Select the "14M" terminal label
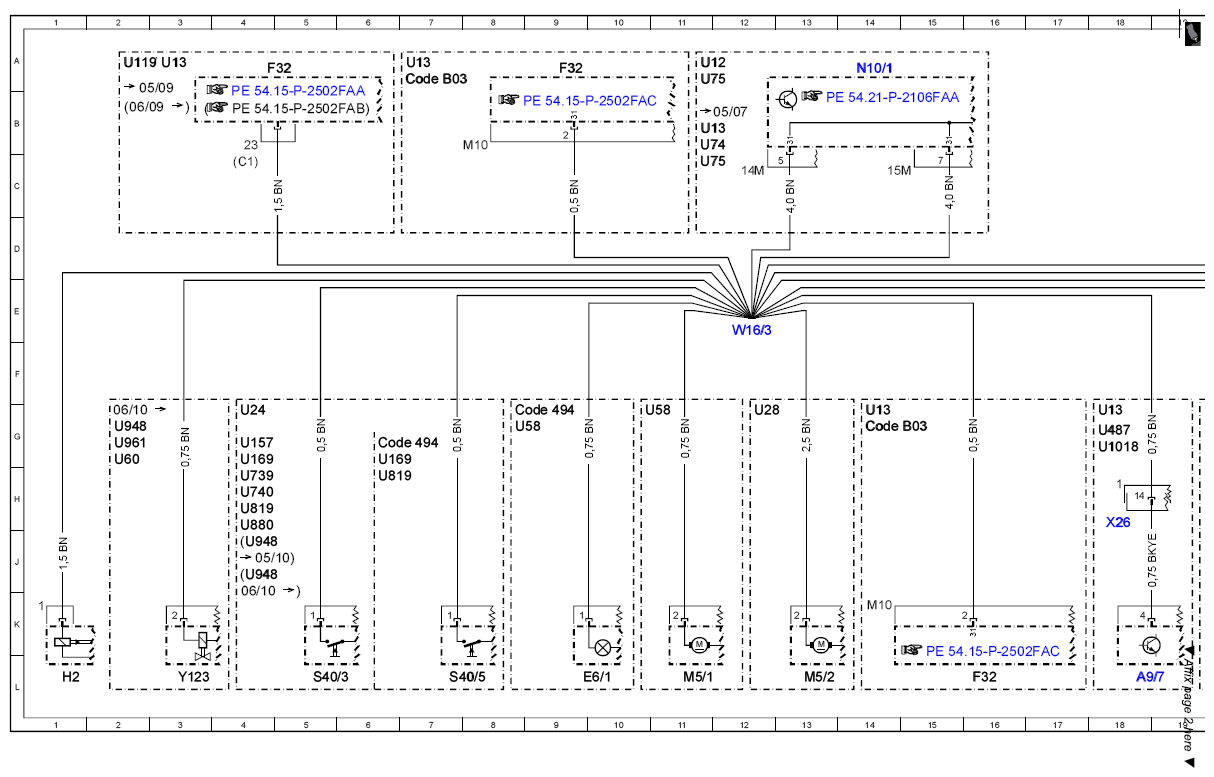This screenshot has height=777, width=1214. [x=751, y=171]
